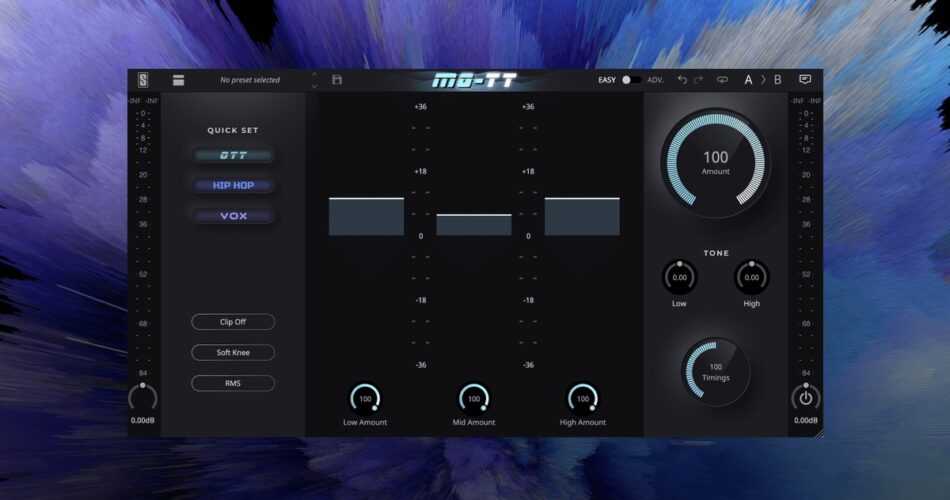This screenshot has height=500, width=950.
Task: Toggle the Clip Off button
Action: coord(233,322)
